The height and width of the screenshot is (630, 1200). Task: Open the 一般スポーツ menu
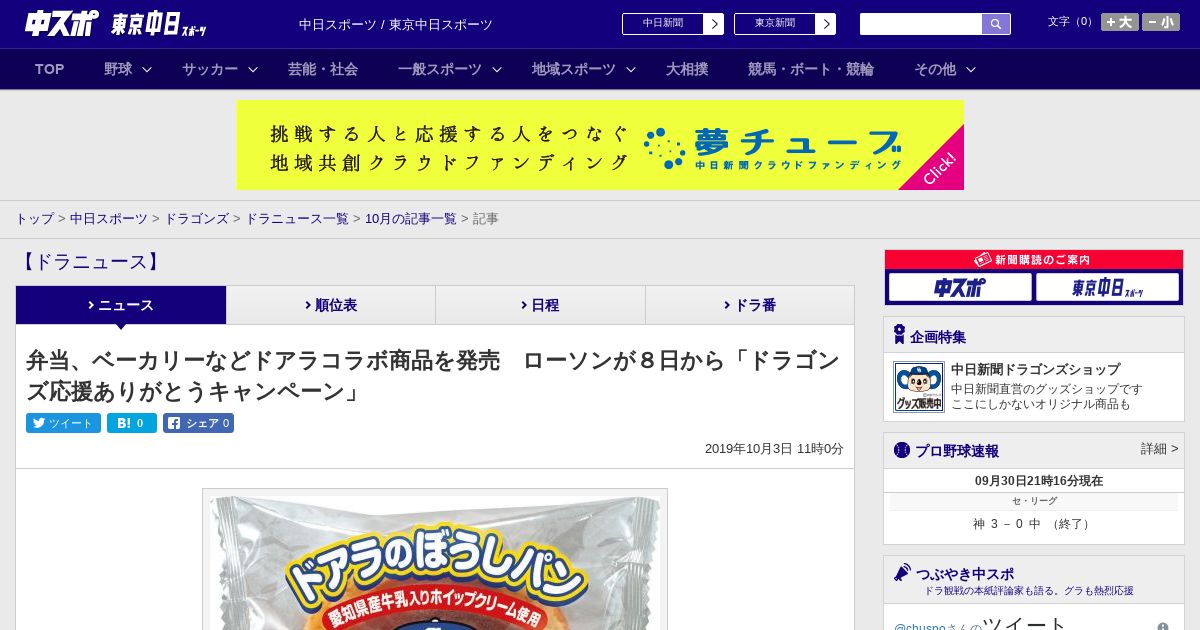tap(440, 69)
